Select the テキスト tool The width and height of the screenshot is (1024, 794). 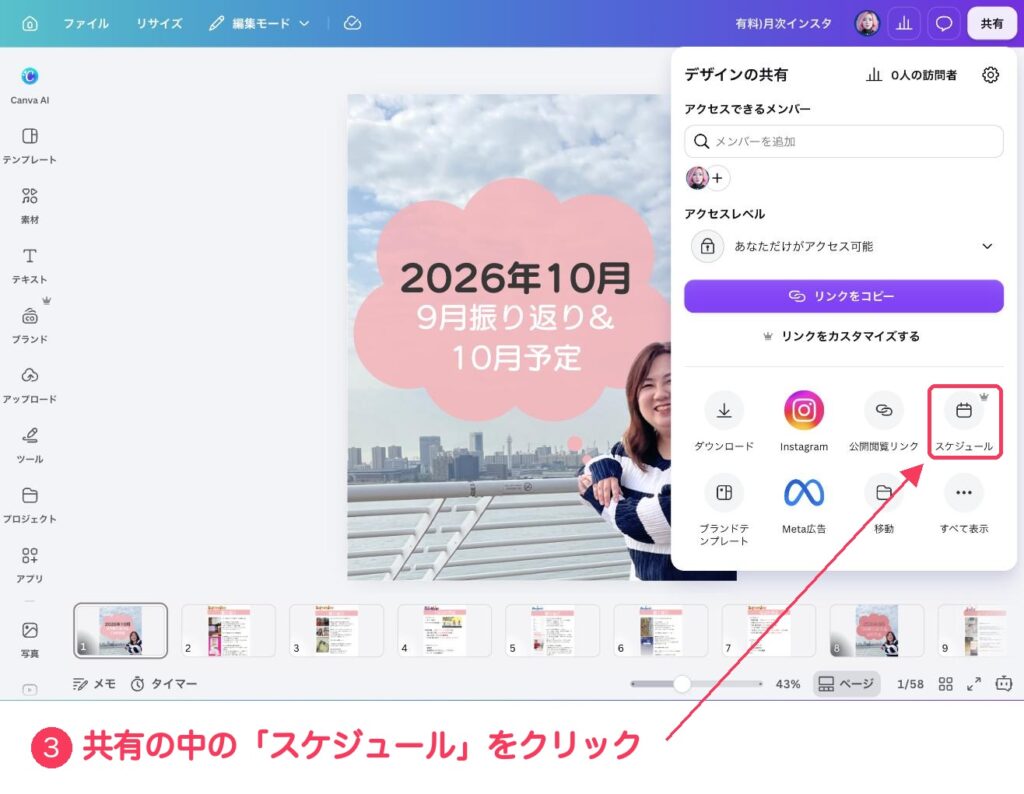[29, 266]
